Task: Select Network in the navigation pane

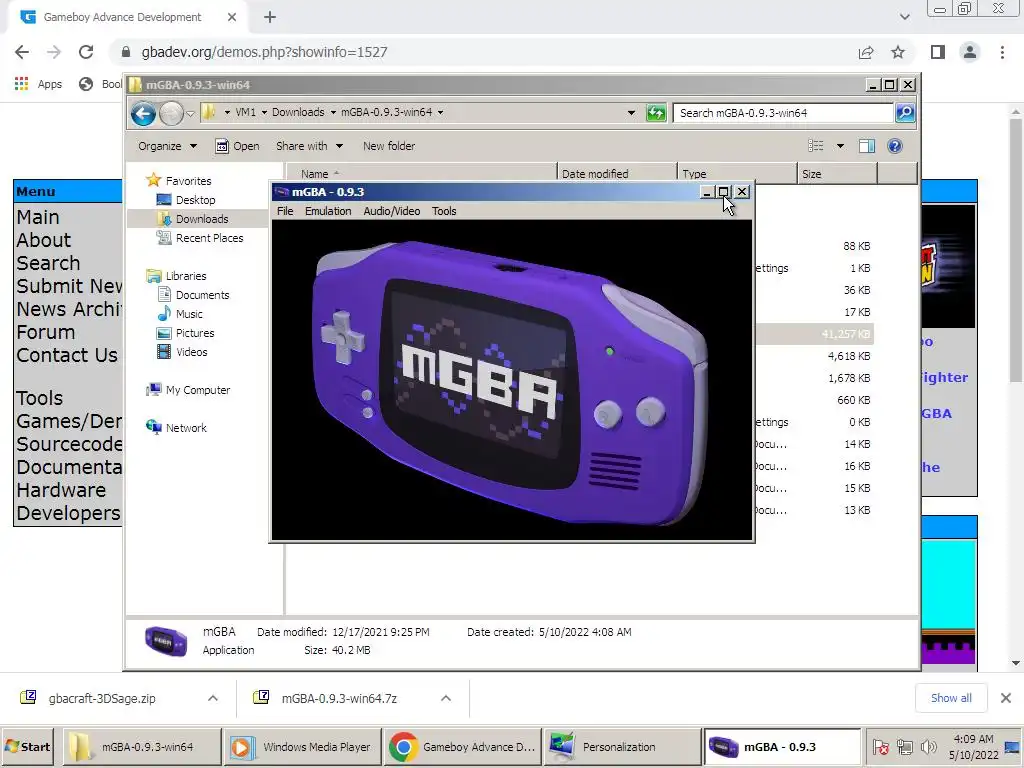Action: tap(185, 428)
